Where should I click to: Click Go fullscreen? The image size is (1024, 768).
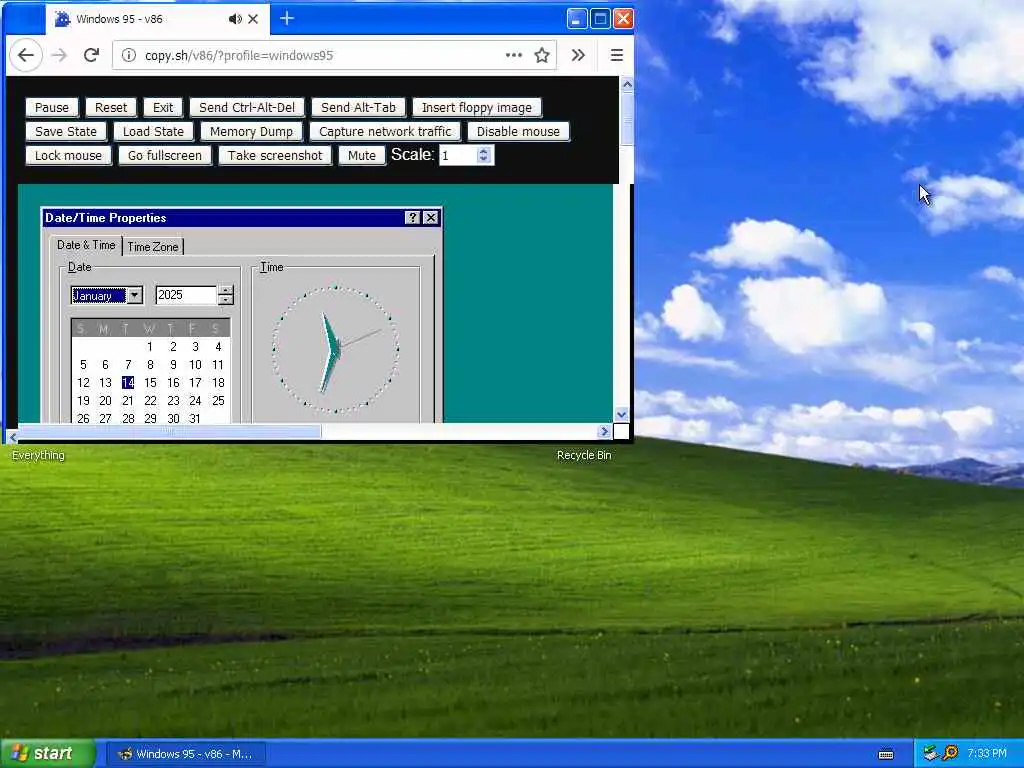[x=165, y=155]
